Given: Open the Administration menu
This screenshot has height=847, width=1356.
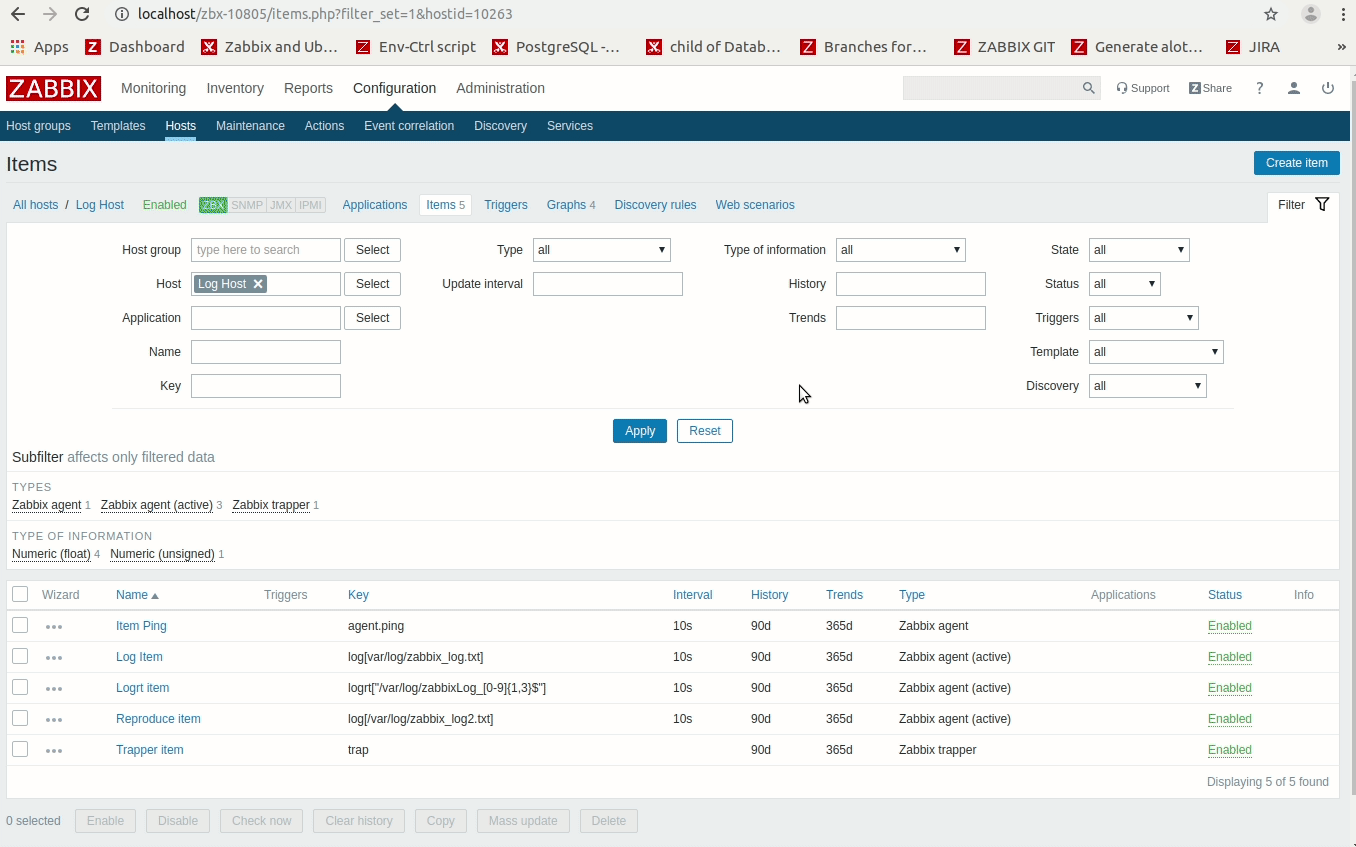Looking at the screenshot, I should (500, 88).
